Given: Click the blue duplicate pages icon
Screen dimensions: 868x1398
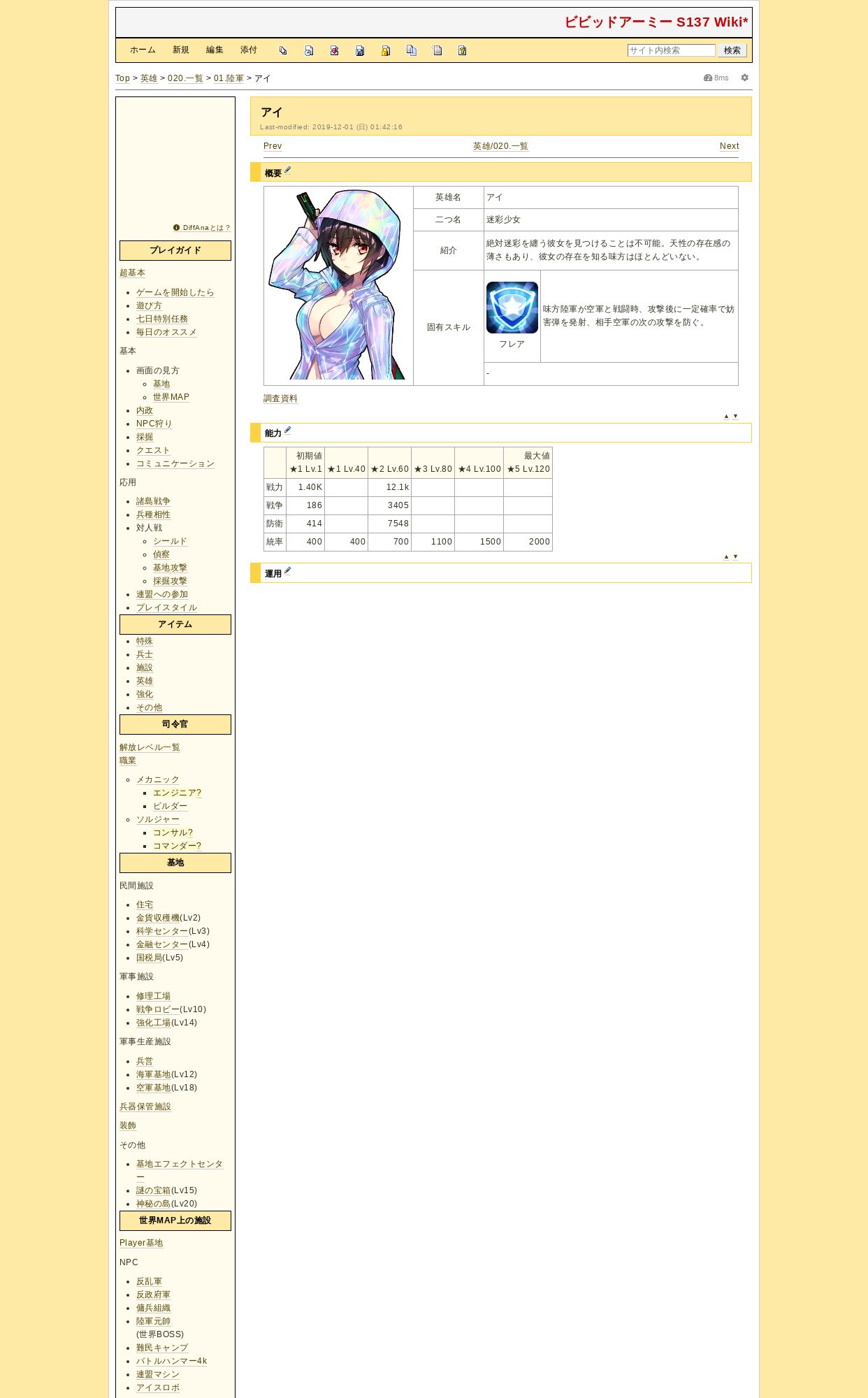Looking at the screenshot, I should [412, 50].
